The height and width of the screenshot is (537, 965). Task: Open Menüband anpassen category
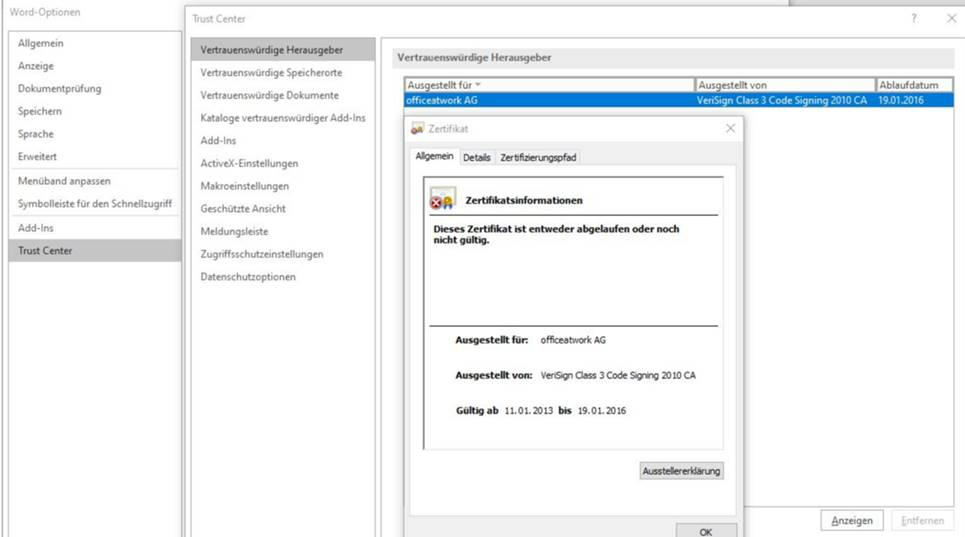[64, 181]
